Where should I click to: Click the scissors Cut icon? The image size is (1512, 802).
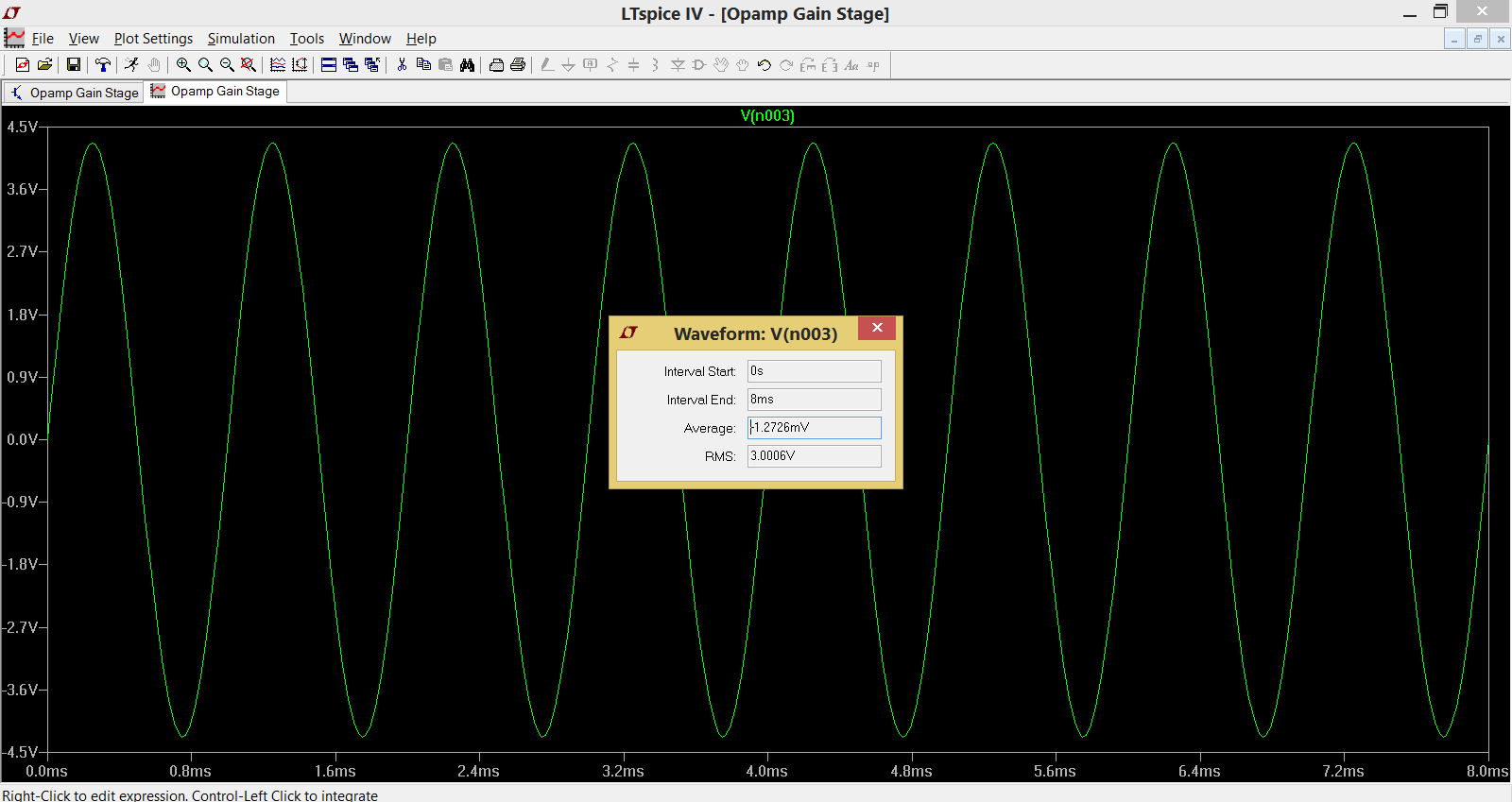[402, 64]
